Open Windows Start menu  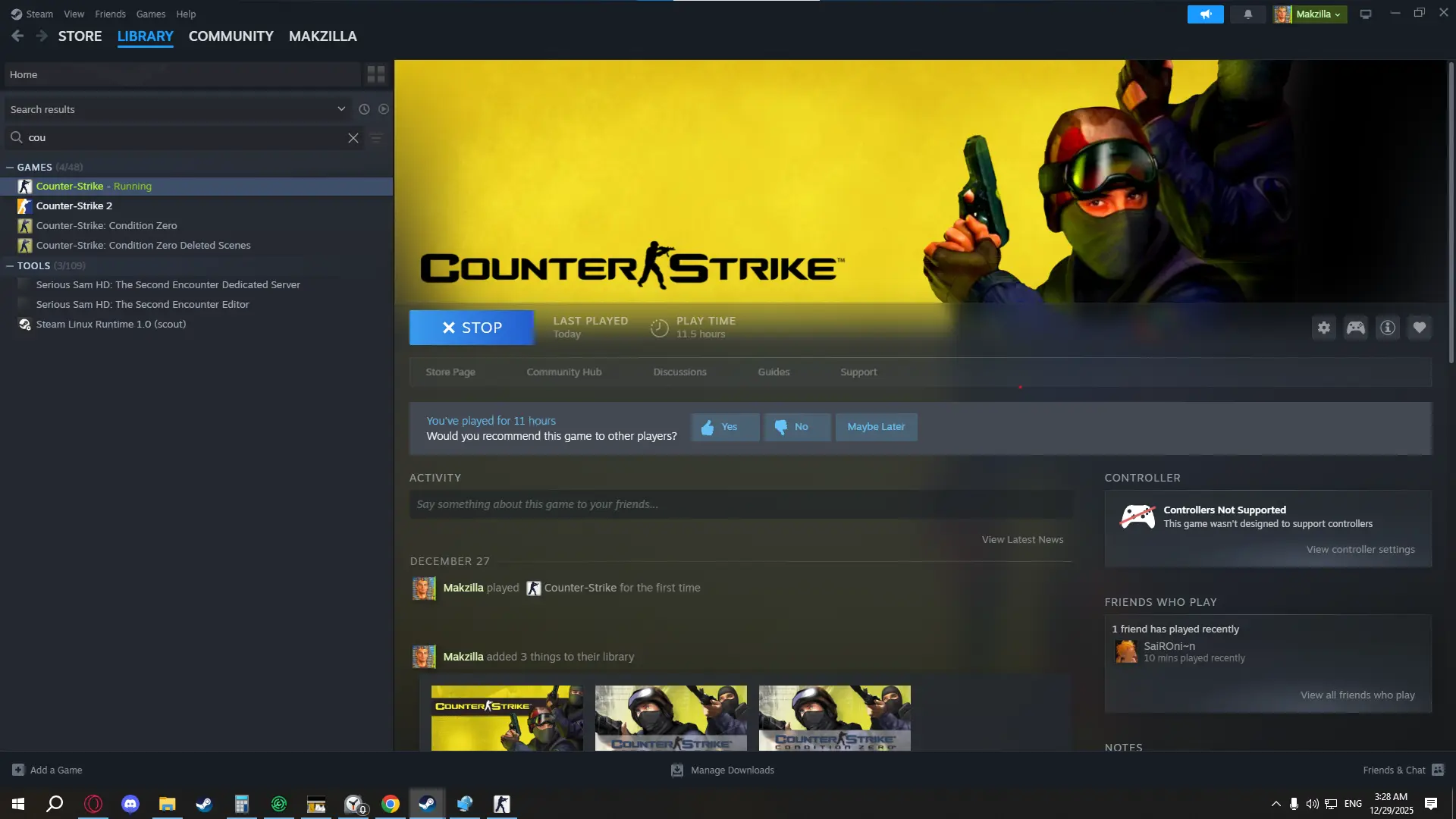coord(18,804)
